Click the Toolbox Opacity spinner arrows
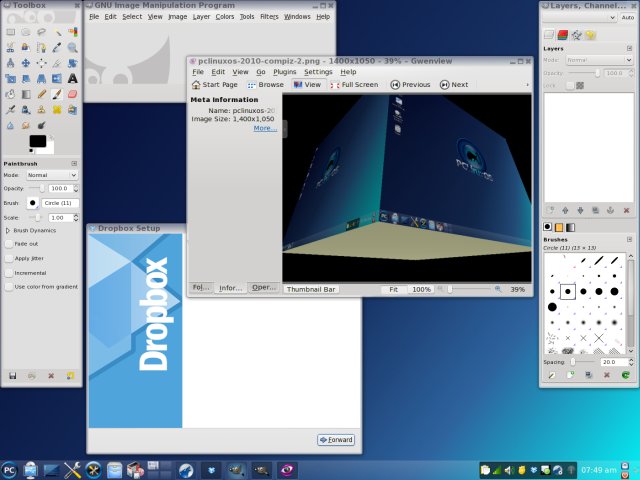The image size is (640, 480). (76, 189)
